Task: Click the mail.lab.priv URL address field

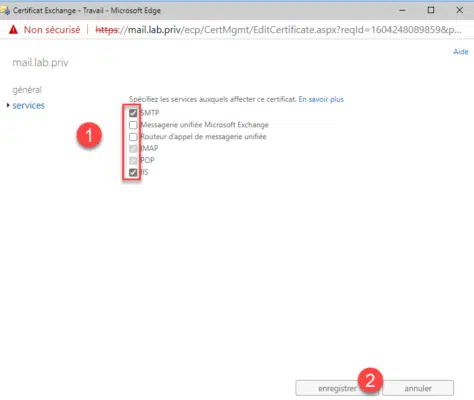Action: [278, 30]
